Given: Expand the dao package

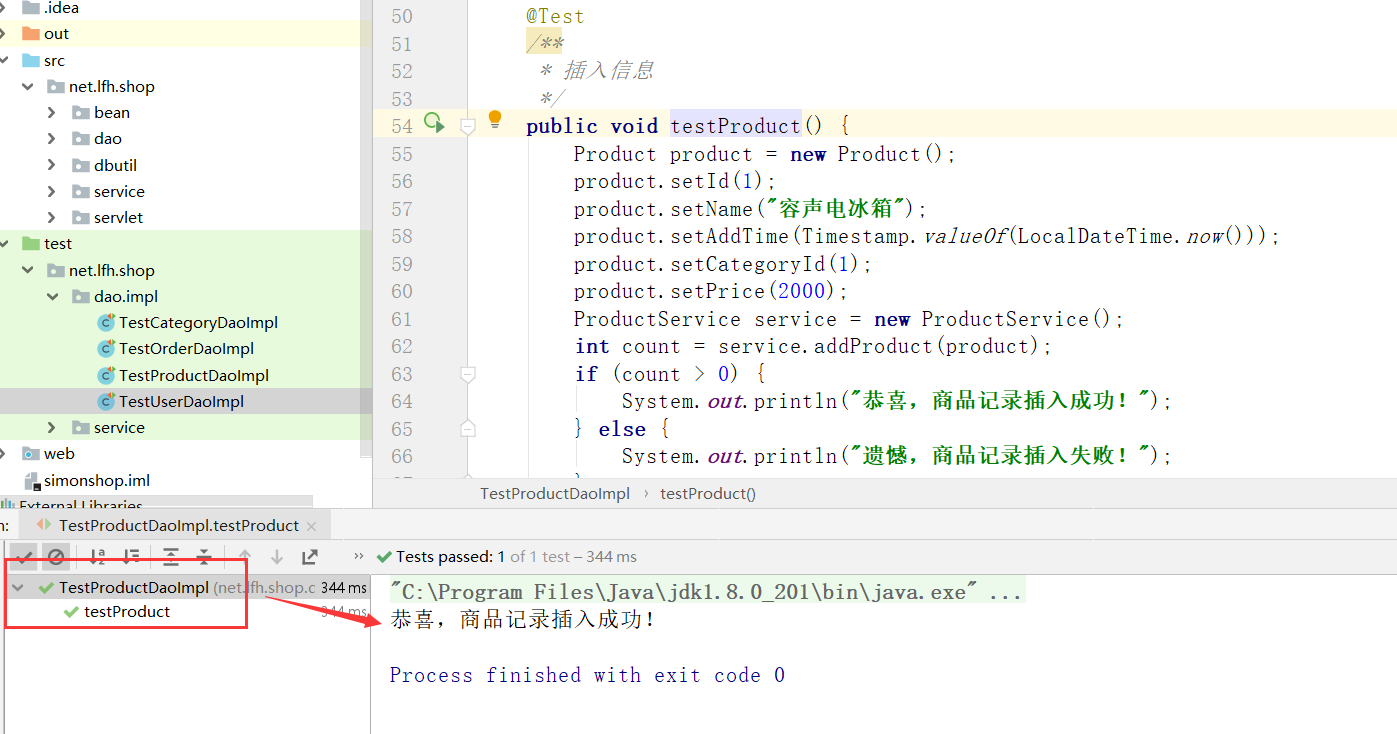Looking at the screenshot, I should (52, 139).
